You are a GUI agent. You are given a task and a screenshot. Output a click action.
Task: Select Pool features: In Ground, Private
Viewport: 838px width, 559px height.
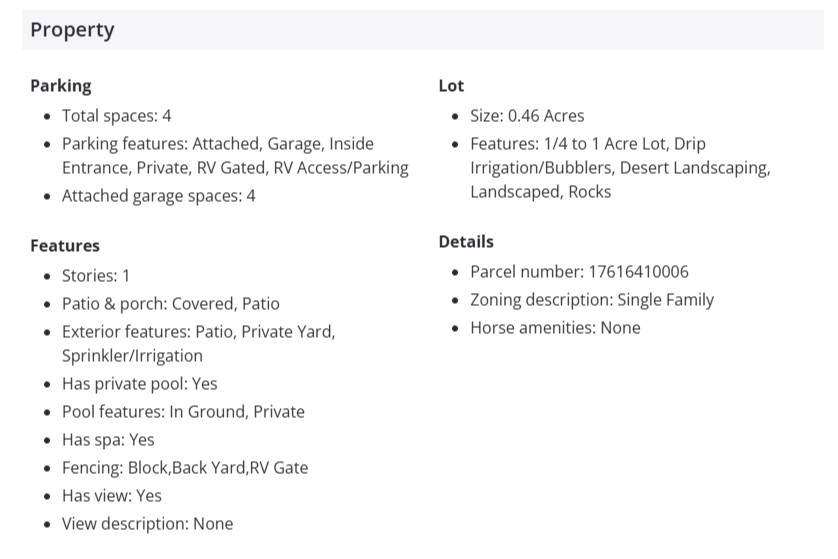183,411
